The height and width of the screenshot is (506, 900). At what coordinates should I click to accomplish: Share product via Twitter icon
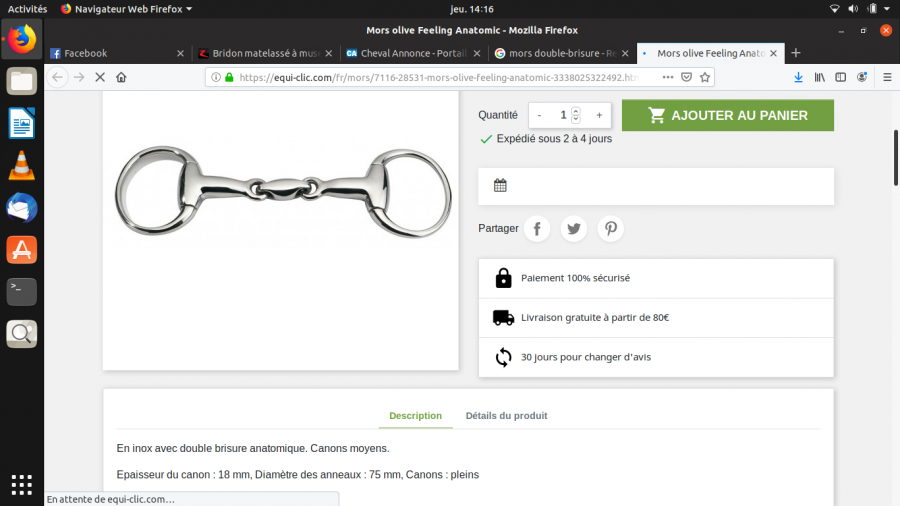(x=573, y=229)
